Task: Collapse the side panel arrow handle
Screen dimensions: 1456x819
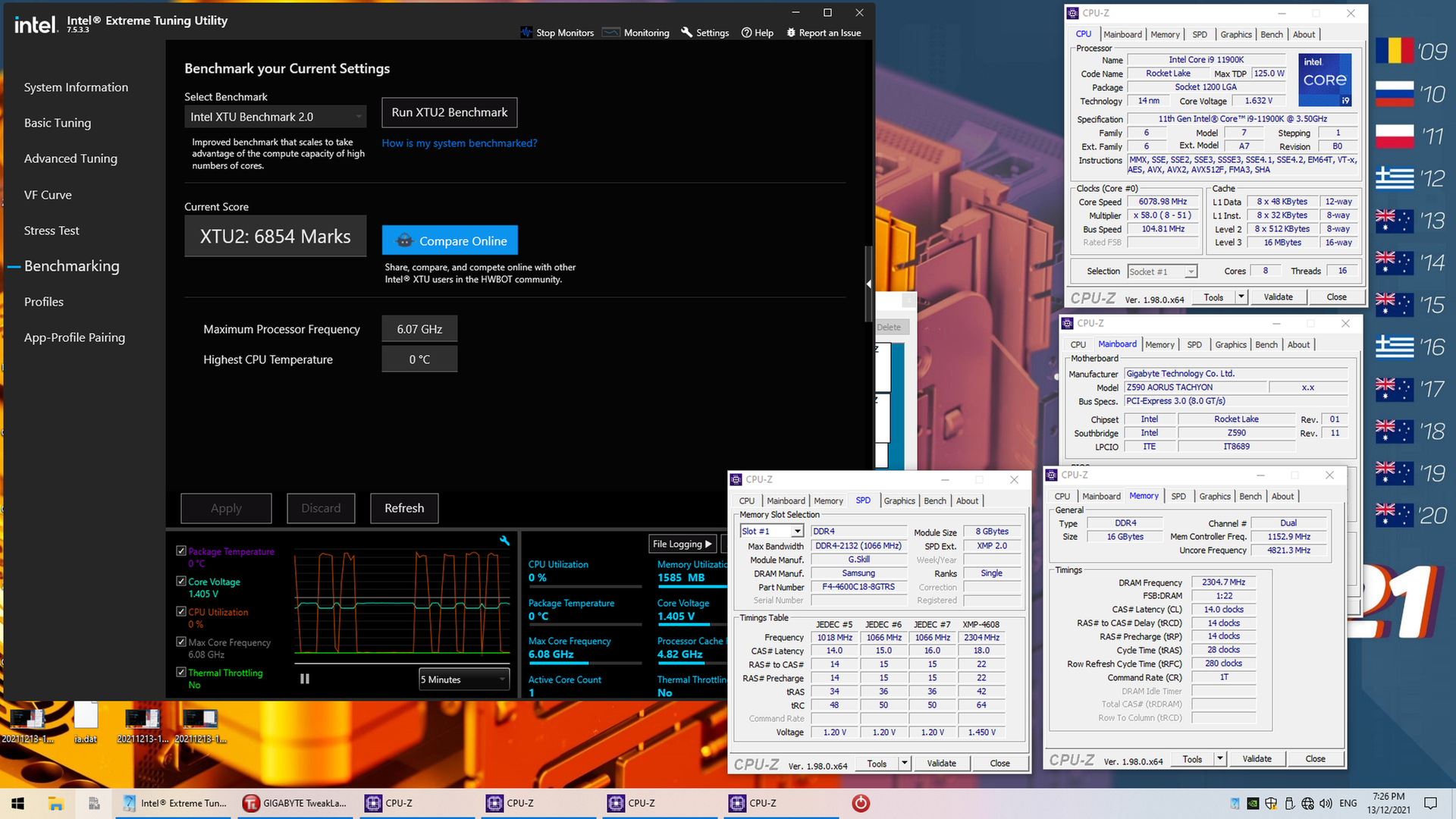Action: point(868,284)
